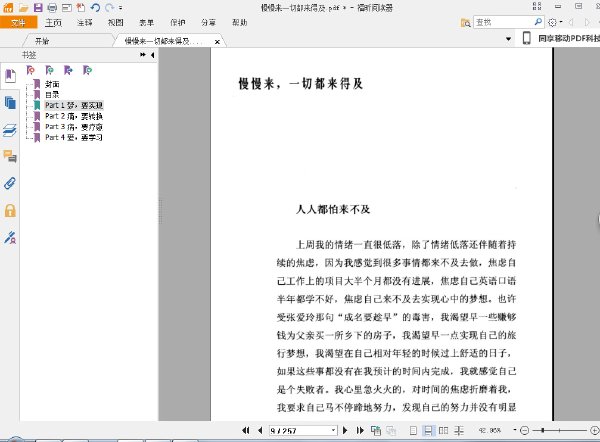Switch to the 分享 ribbon tab
Screen dimensions: 600x442
(209, 23)
